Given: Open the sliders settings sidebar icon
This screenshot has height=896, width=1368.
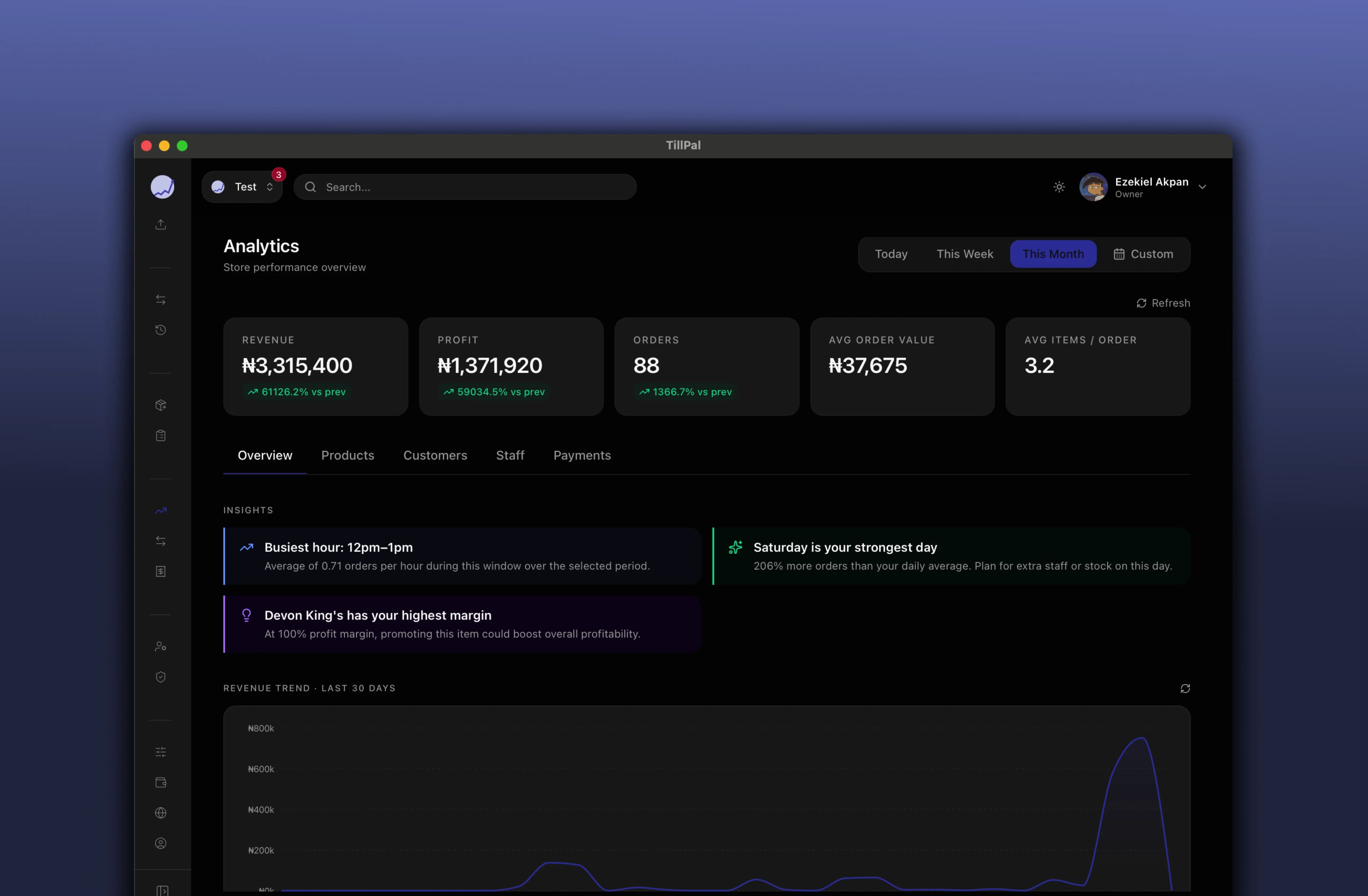Looking at the screenshot, I should [x=161, y=752].
